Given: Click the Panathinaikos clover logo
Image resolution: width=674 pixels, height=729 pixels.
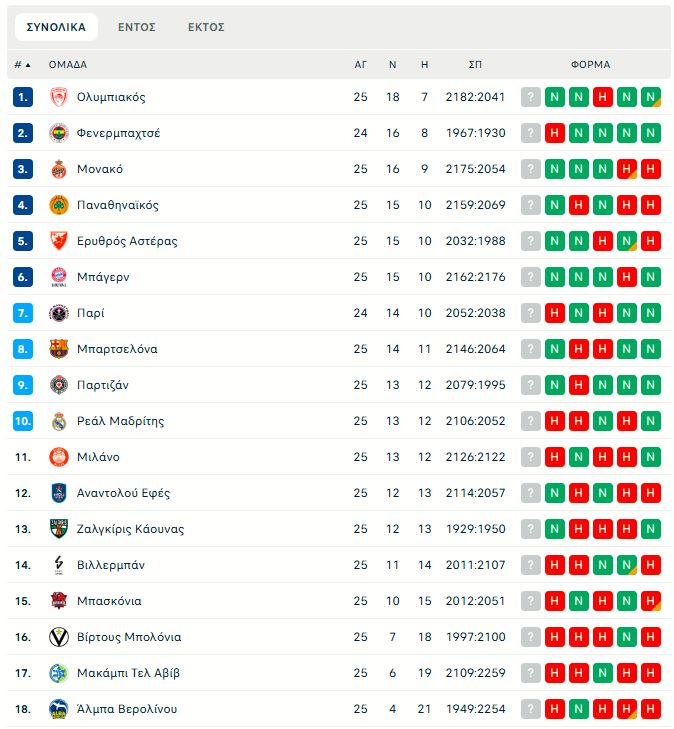Looking at the screenshot, I should coord(58,205).
